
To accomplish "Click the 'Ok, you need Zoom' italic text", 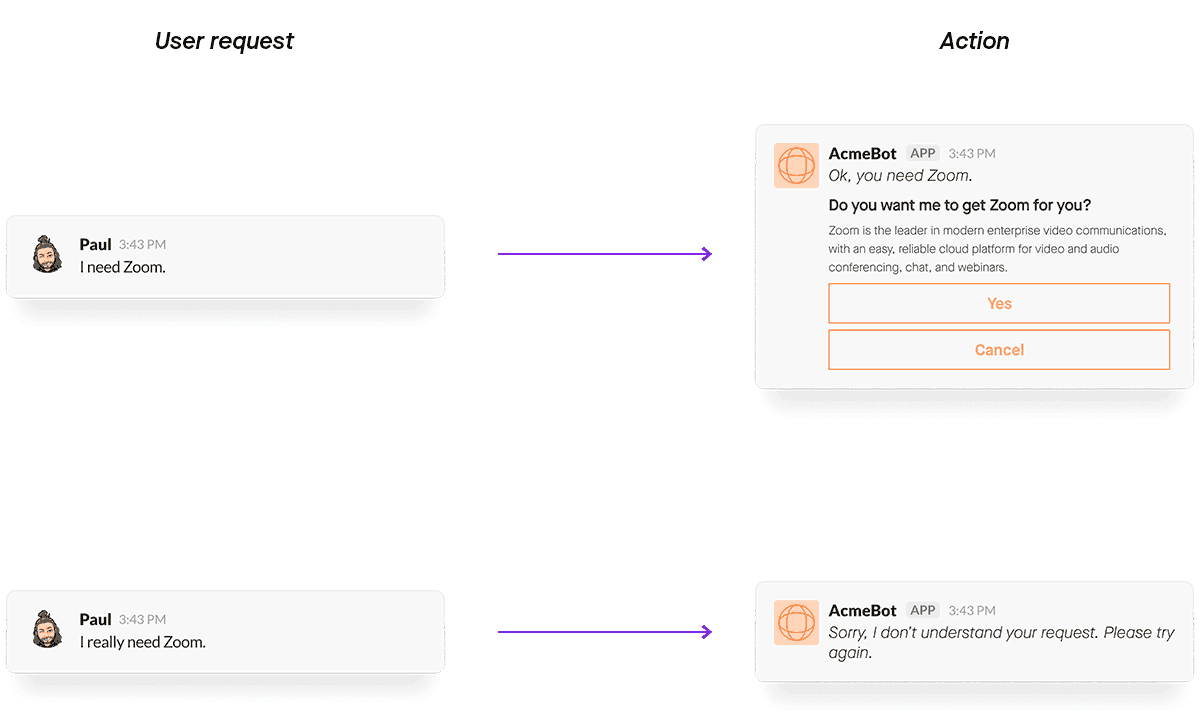I will 899,175.
